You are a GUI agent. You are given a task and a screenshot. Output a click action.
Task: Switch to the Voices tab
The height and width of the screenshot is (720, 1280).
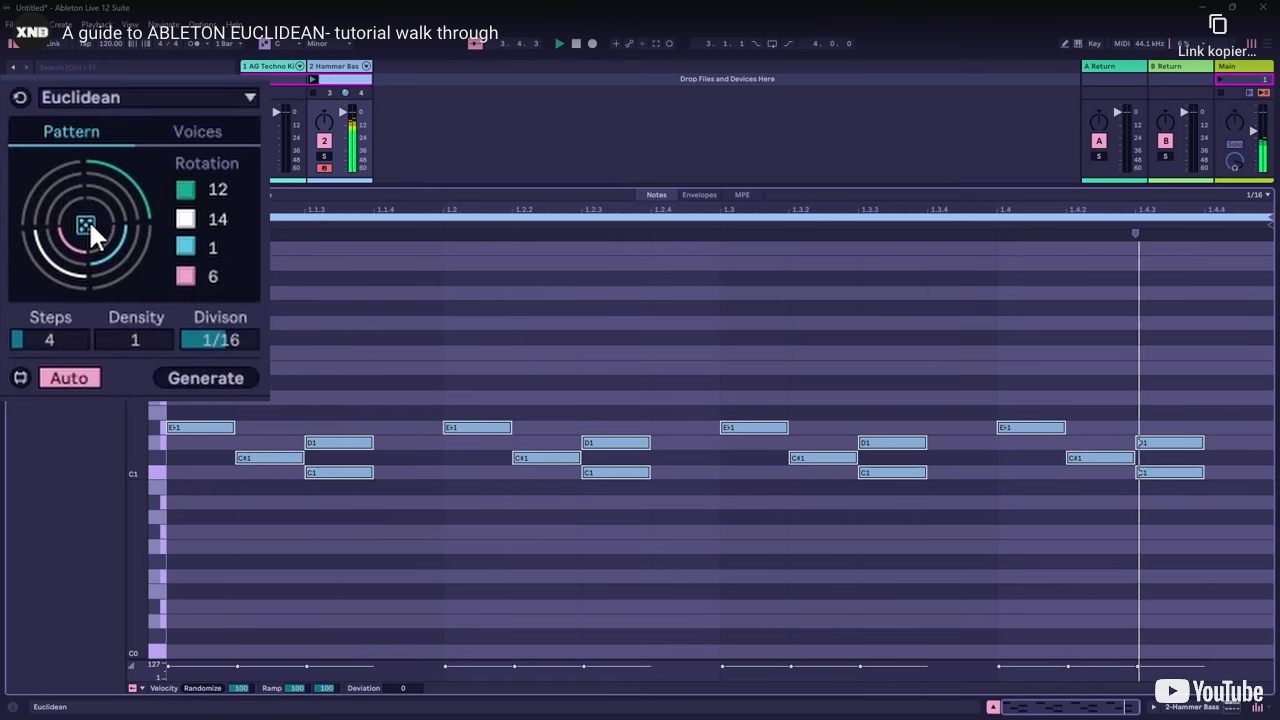pos(197,131)
